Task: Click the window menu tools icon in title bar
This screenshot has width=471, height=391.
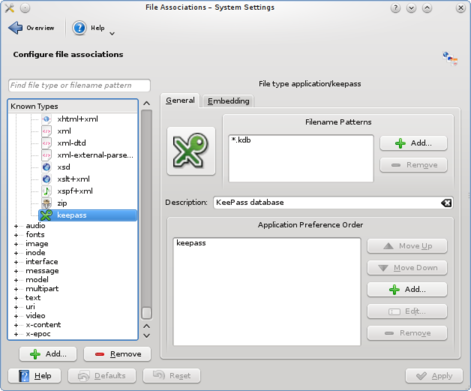Action: point(9,8)
